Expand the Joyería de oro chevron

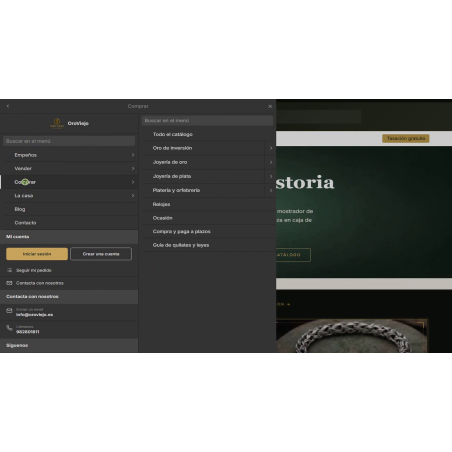pyautogui.click(x=271, y=162)
